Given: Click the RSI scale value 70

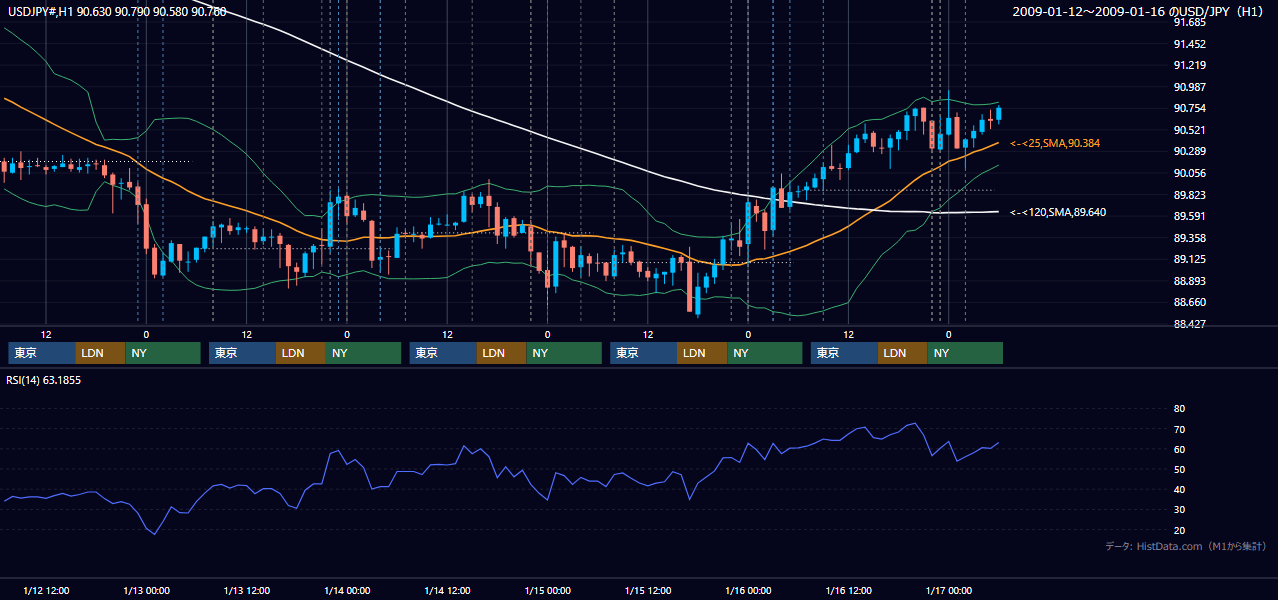Looking at the screenshot, I should pyautogui.click(x=1179, y=429).
